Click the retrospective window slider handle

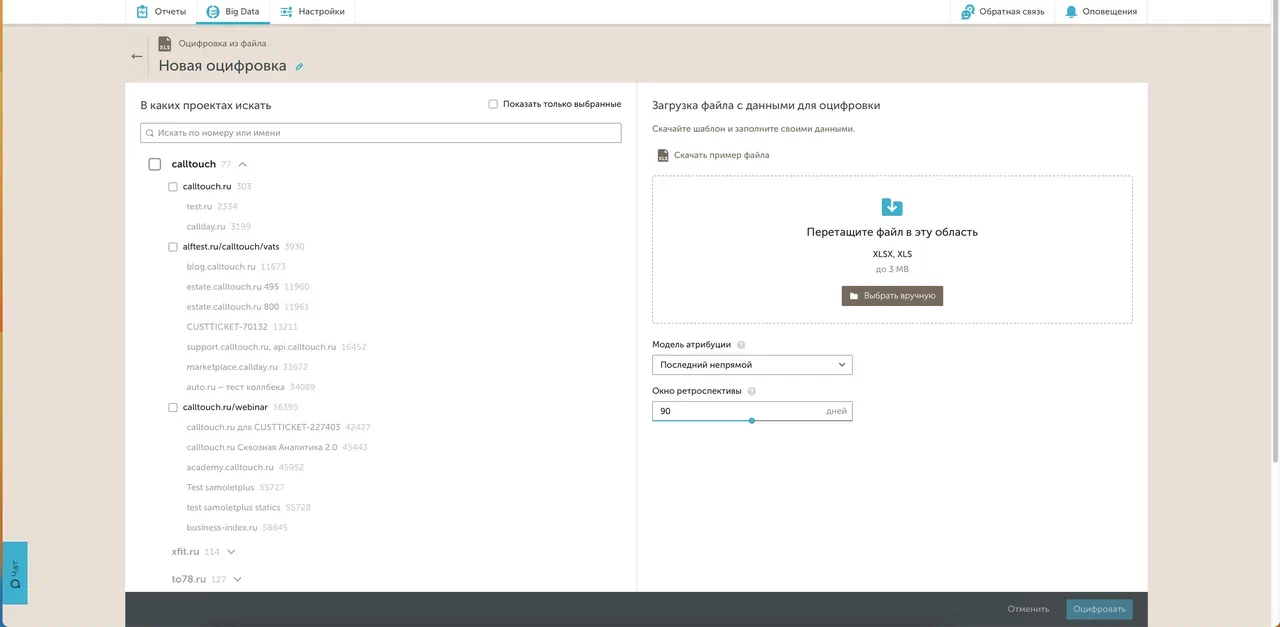click(x=752, y=421)
